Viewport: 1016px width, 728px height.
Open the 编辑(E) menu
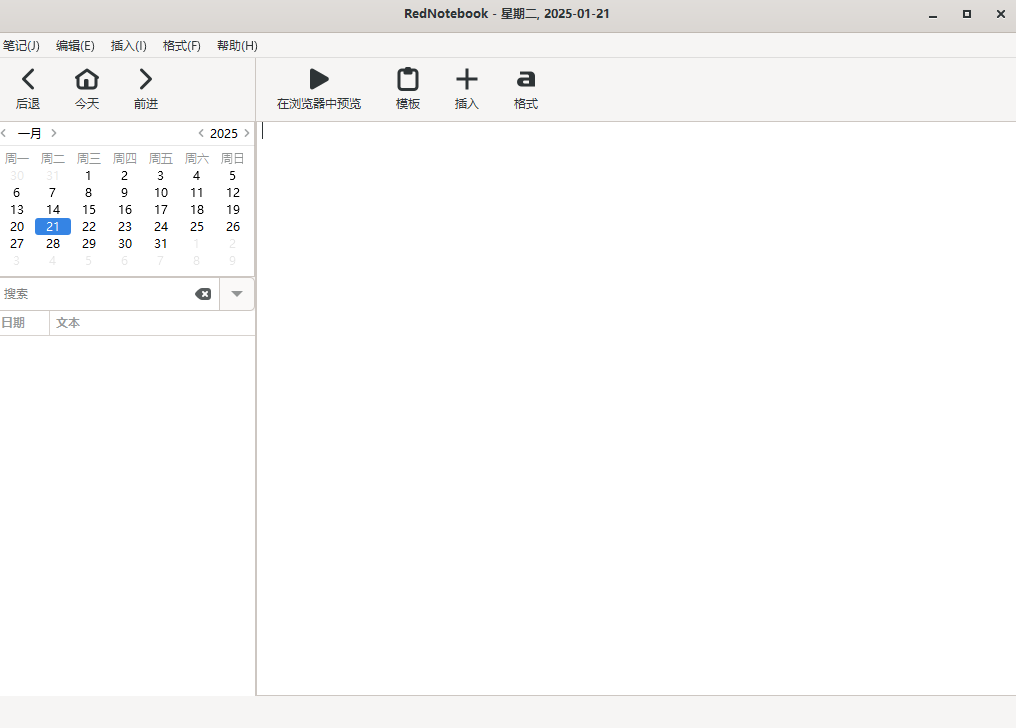[x=75, y=46]
